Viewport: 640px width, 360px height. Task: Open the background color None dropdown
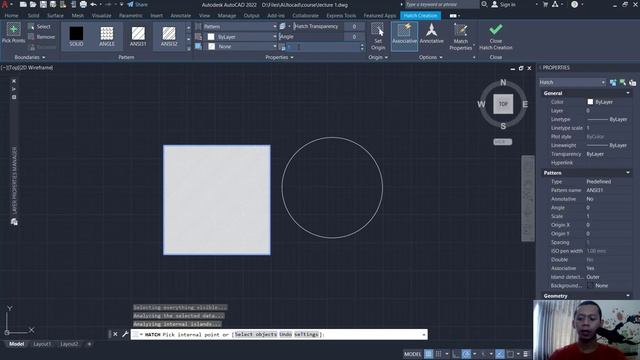click(x=241, y=47)
